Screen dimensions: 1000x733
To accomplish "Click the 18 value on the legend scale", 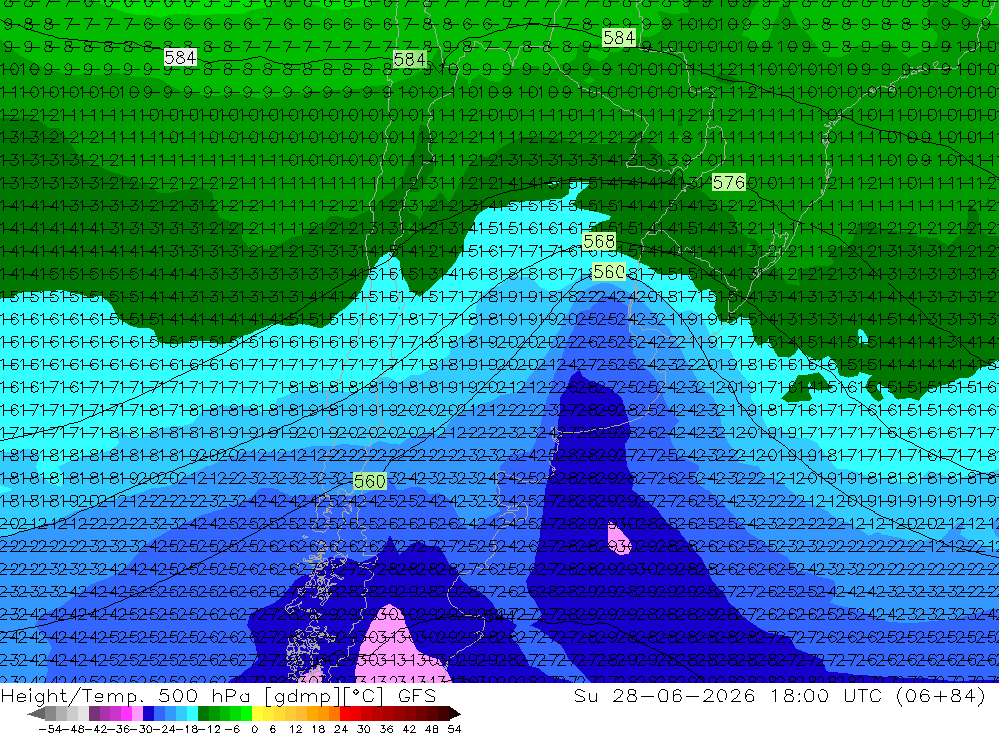I will click(x=318, y=729).
